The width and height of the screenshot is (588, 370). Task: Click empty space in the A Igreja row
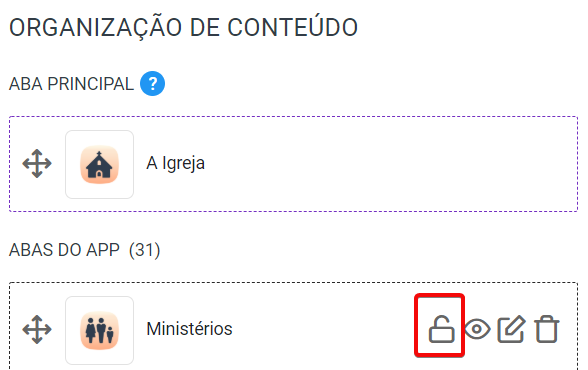[390, 164]
